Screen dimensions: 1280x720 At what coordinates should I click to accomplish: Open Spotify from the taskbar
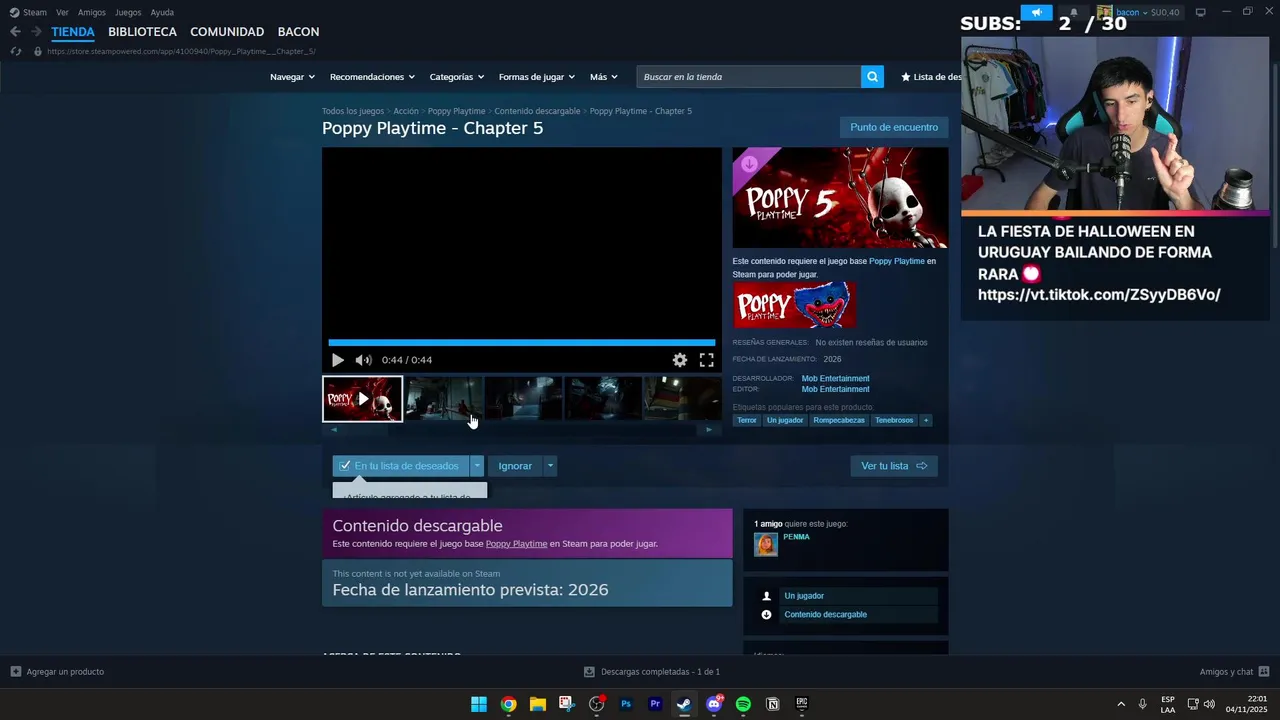pos(743,704)
